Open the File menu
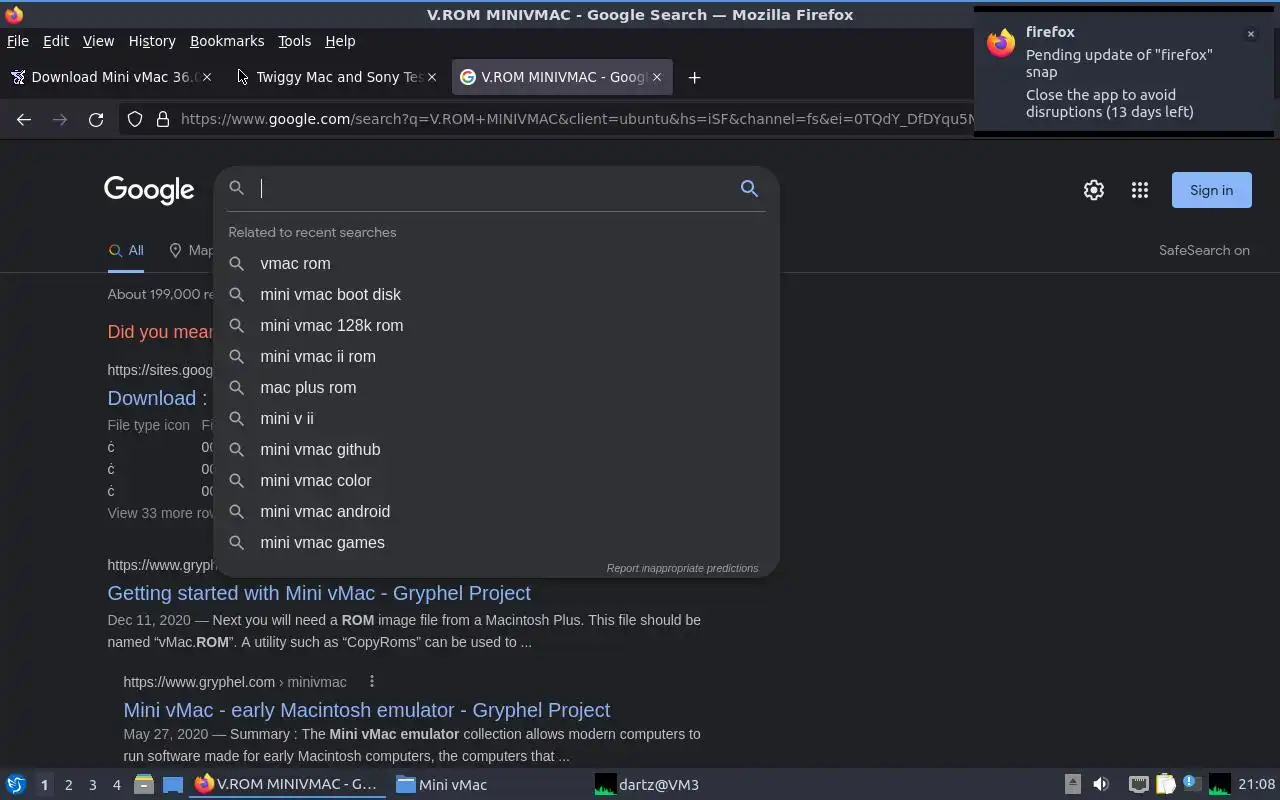 [x=17, y=41]
